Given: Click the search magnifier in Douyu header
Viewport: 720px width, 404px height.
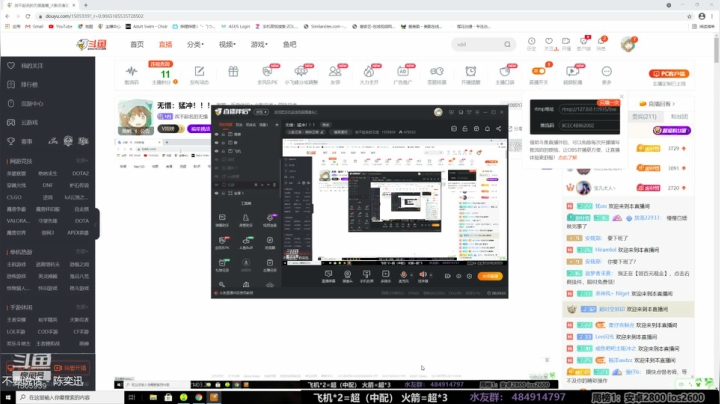Looking at the screenshot, I should pyautogui.click(x=507, y=45).
